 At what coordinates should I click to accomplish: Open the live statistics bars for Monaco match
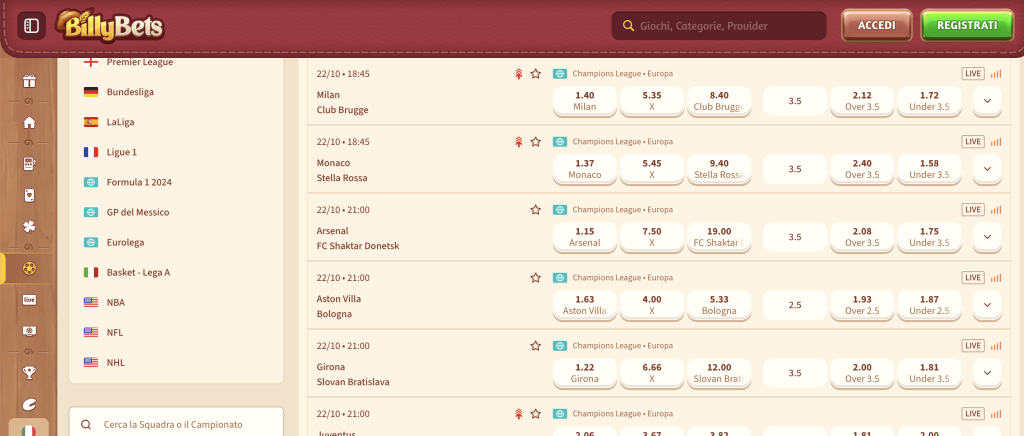995,142
